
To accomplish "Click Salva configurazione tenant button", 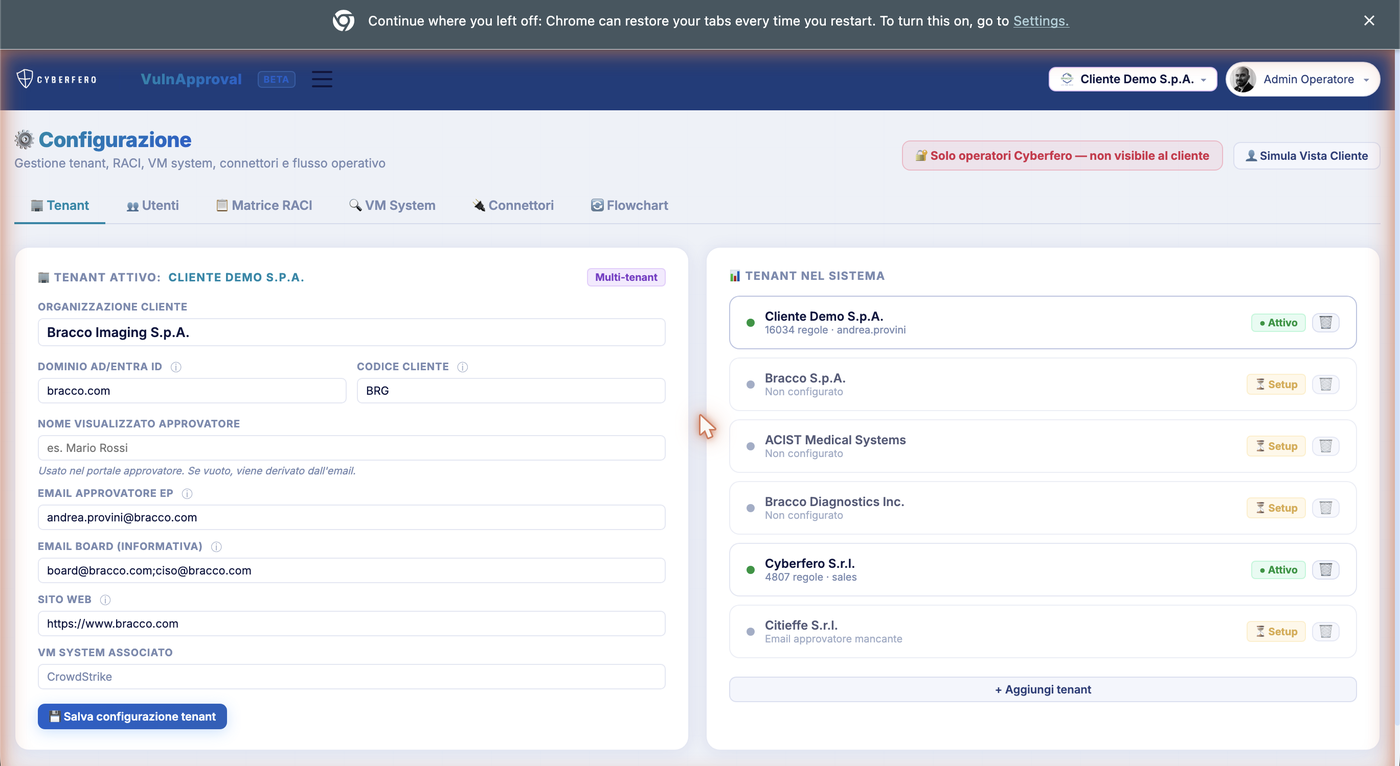I will coord(132,716).
